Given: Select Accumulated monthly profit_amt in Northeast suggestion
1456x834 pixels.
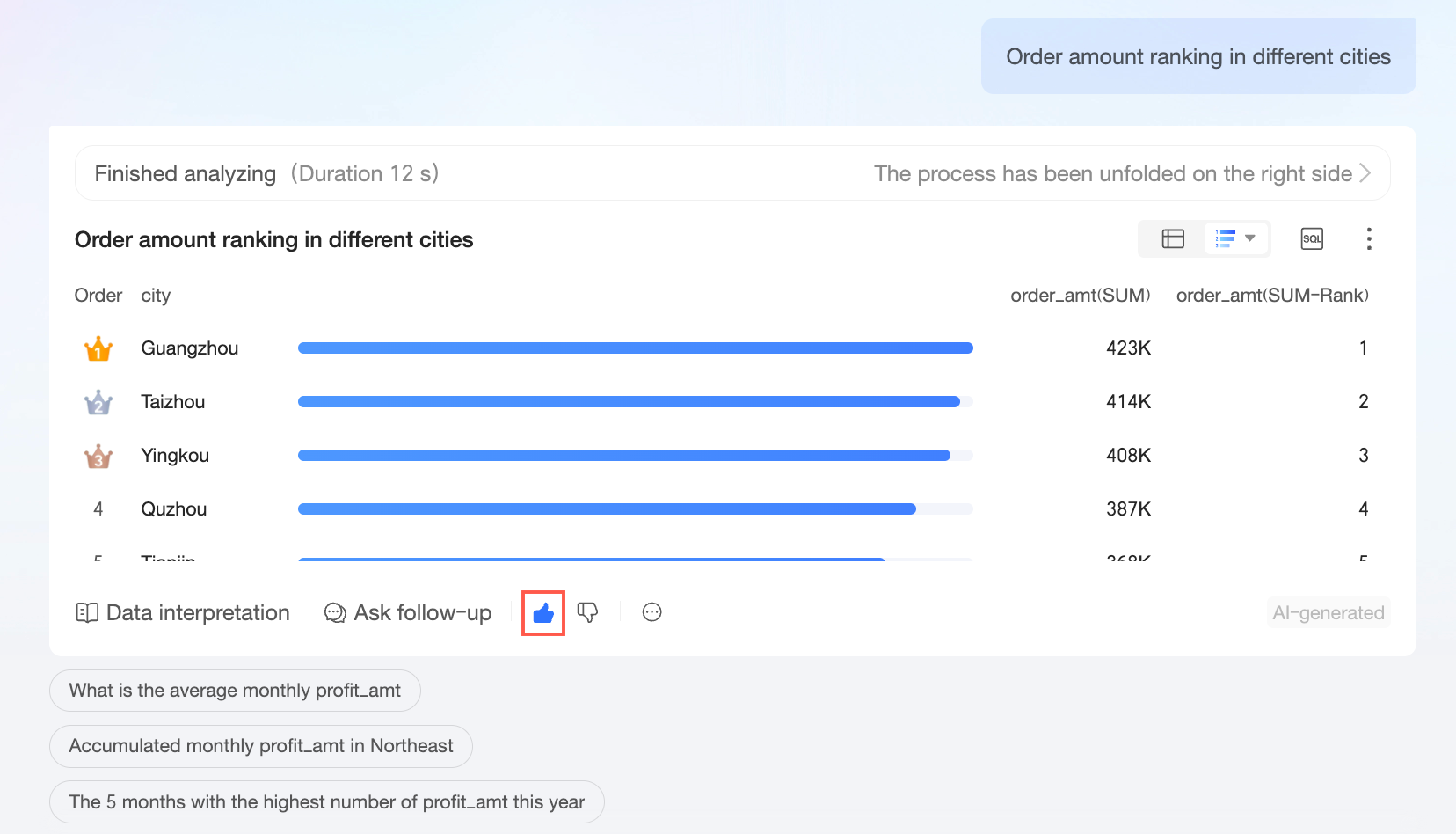Looking at the screenshot, I should 261,746.
